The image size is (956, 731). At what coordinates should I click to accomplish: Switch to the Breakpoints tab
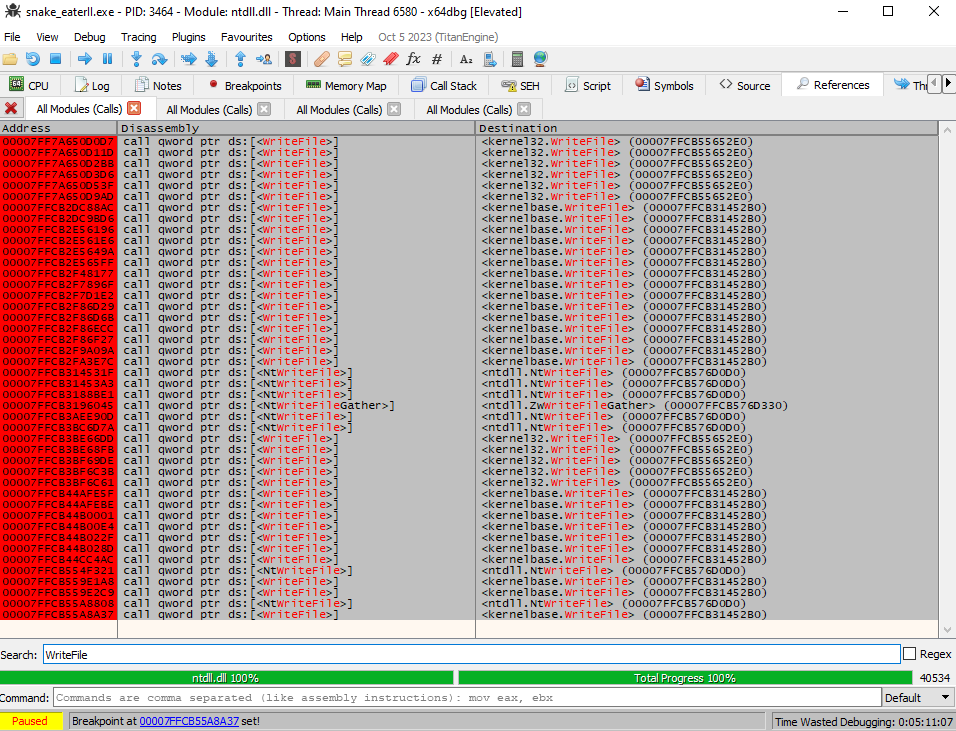tap(244, 85)
